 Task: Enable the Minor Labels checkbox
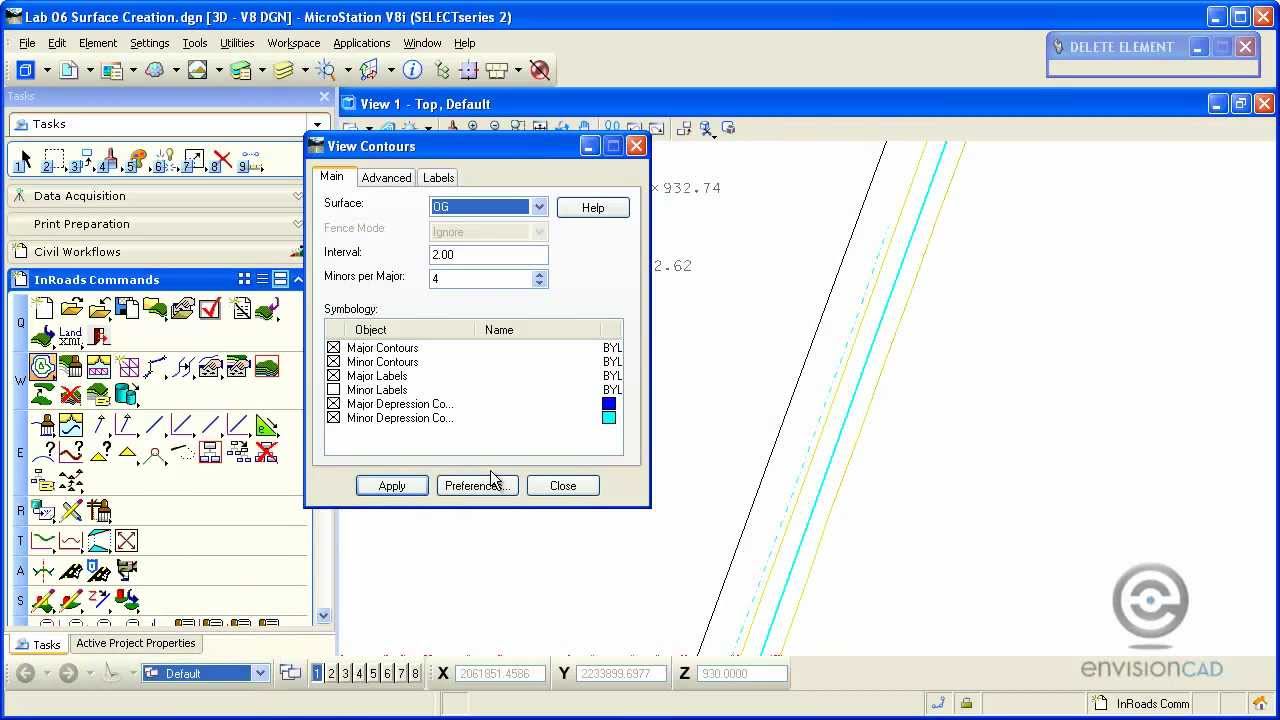tap(334, 389)
